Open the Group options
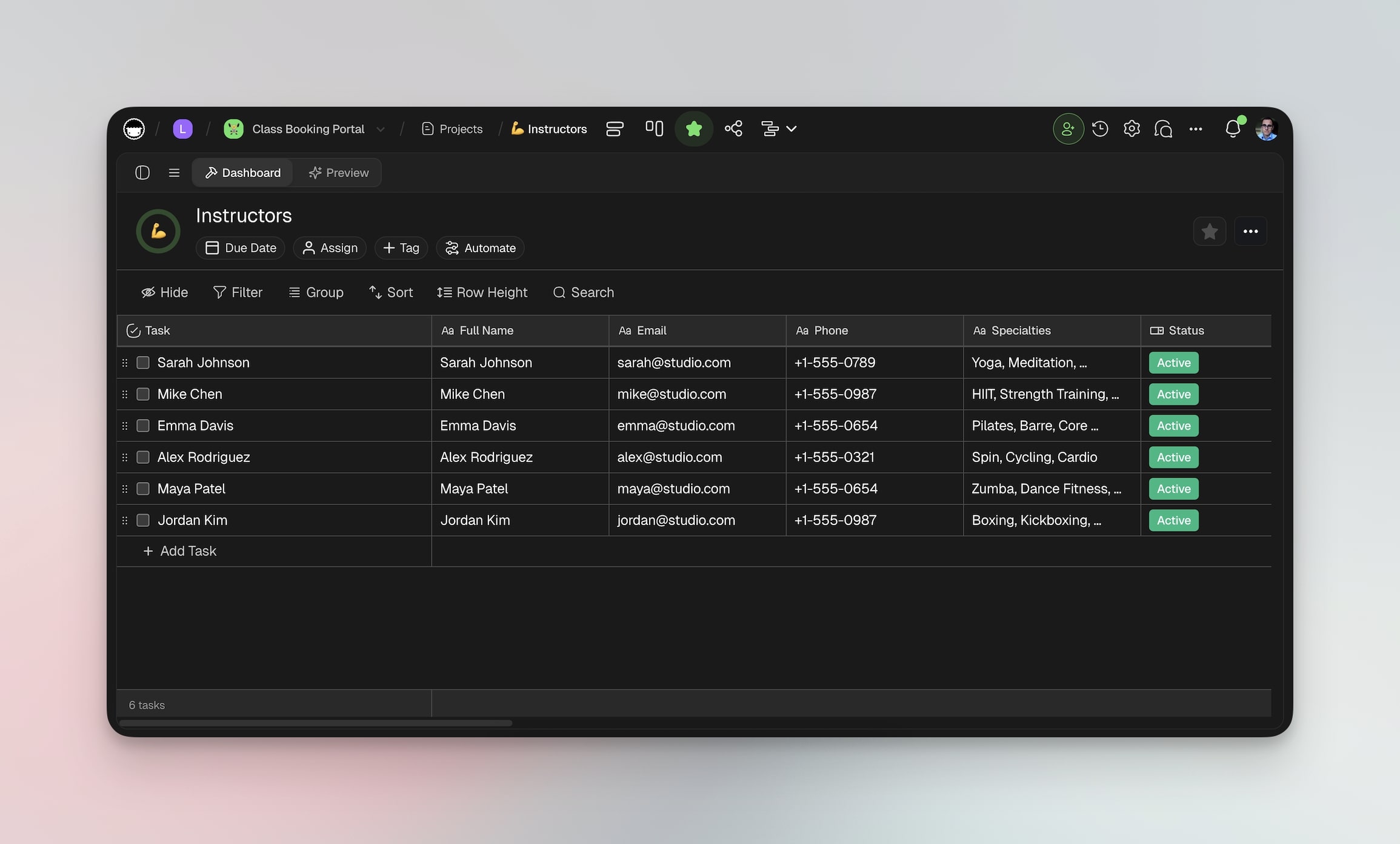Image resolution: width=1400 pixels, height=844 pixels. pos(316,292)
